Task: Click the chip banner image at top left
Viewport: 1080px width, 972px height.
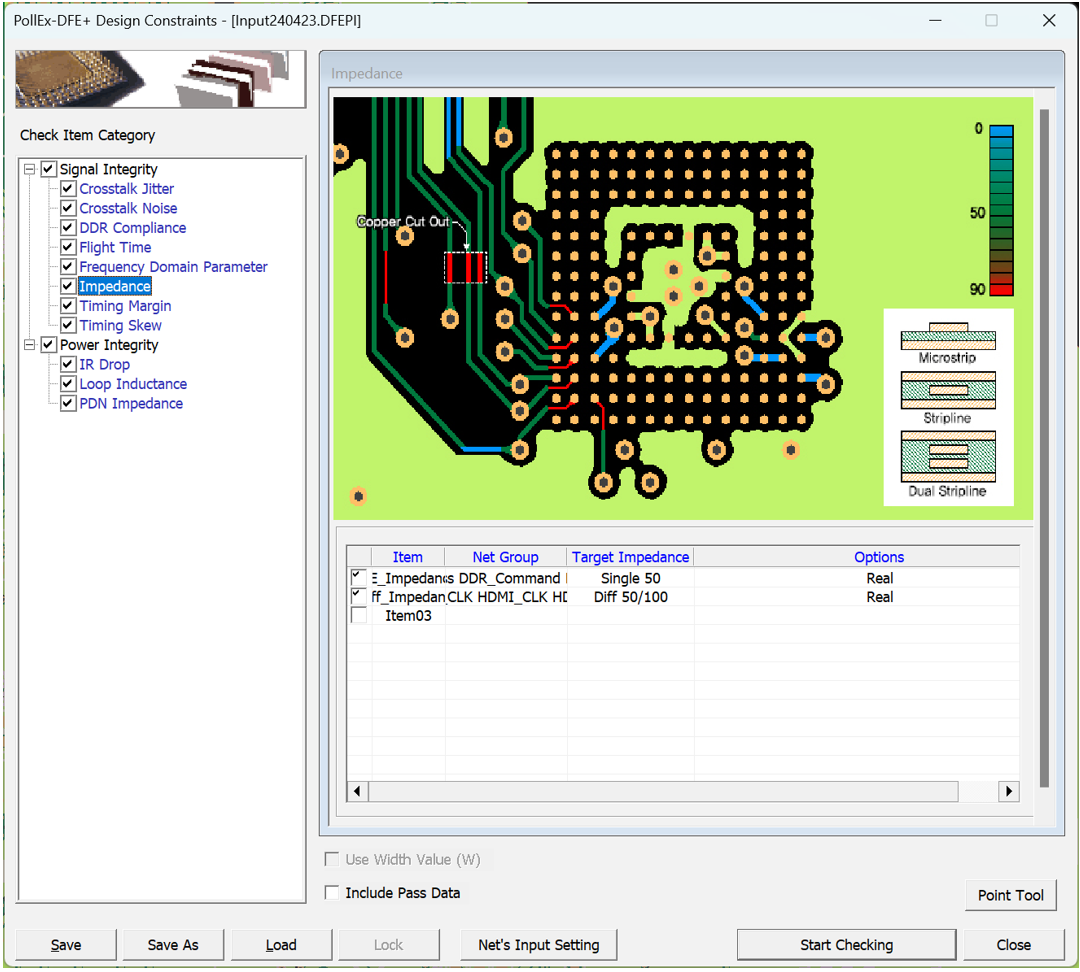Action: tap(153, 80)
